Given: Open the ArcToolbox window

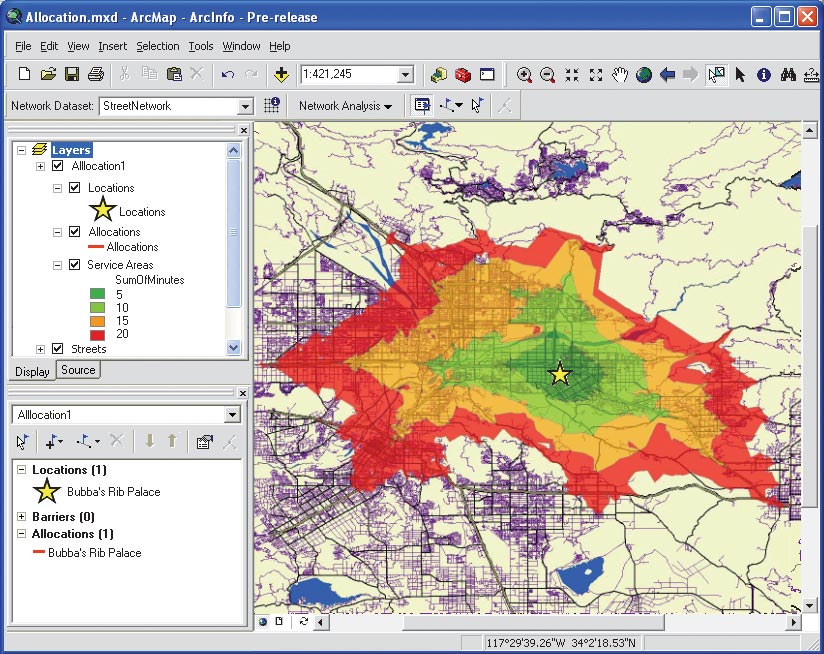Looking at the screenshot, I should [x=462, y=74].
